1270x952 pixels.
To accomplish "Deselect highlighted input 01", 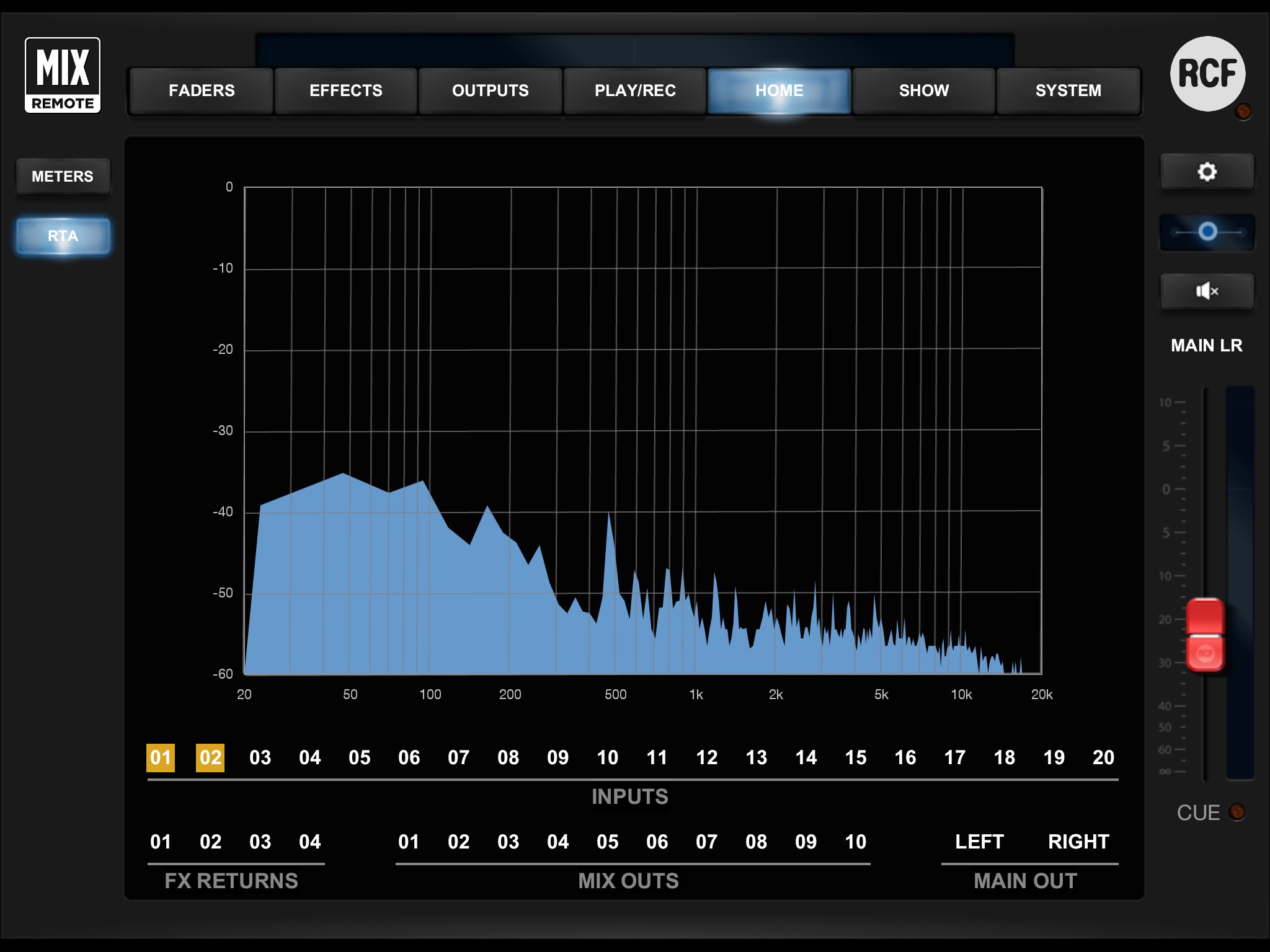I will [161, 757].
